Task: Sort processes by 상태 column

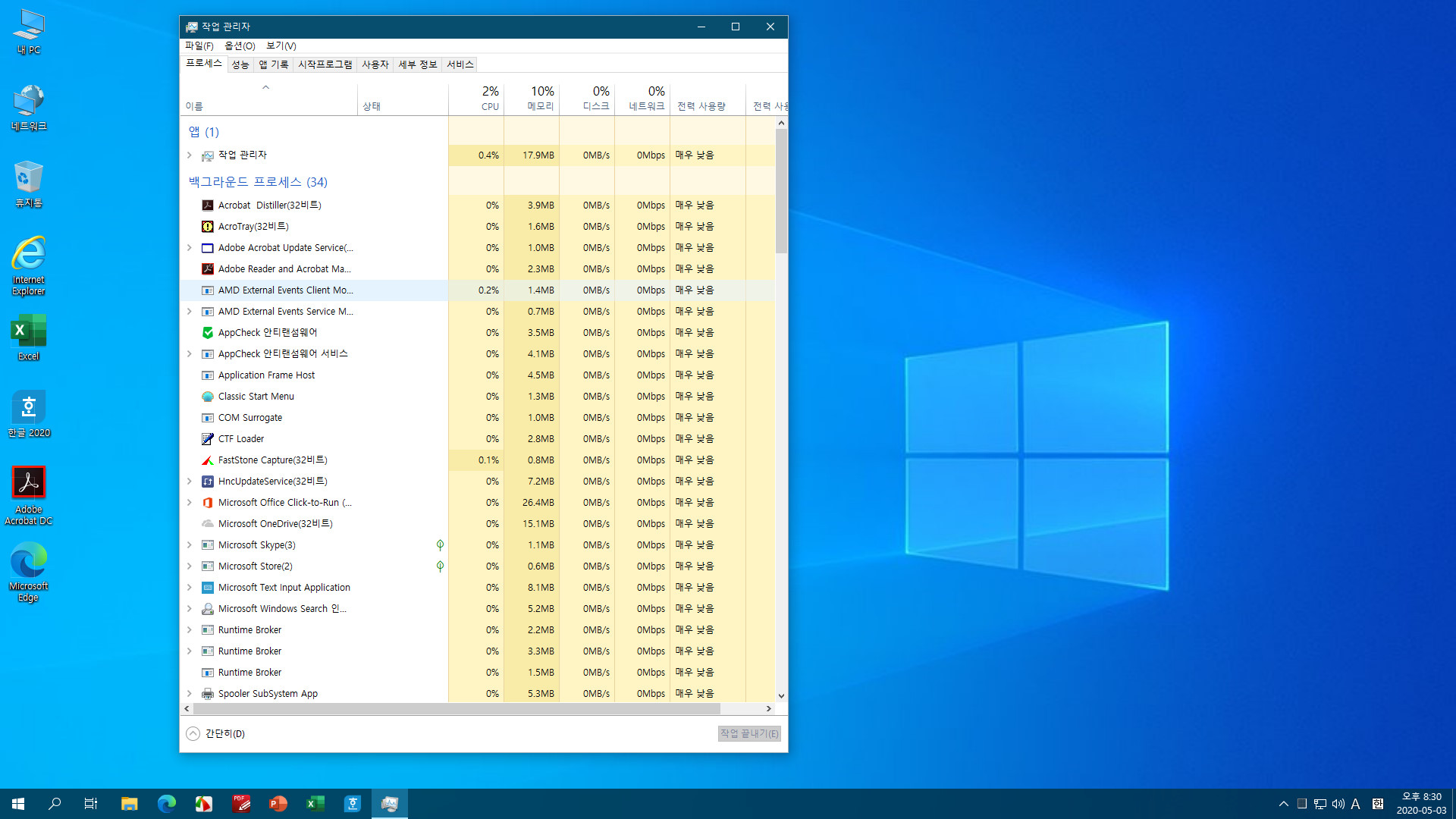Action: (x=403, y=99)
